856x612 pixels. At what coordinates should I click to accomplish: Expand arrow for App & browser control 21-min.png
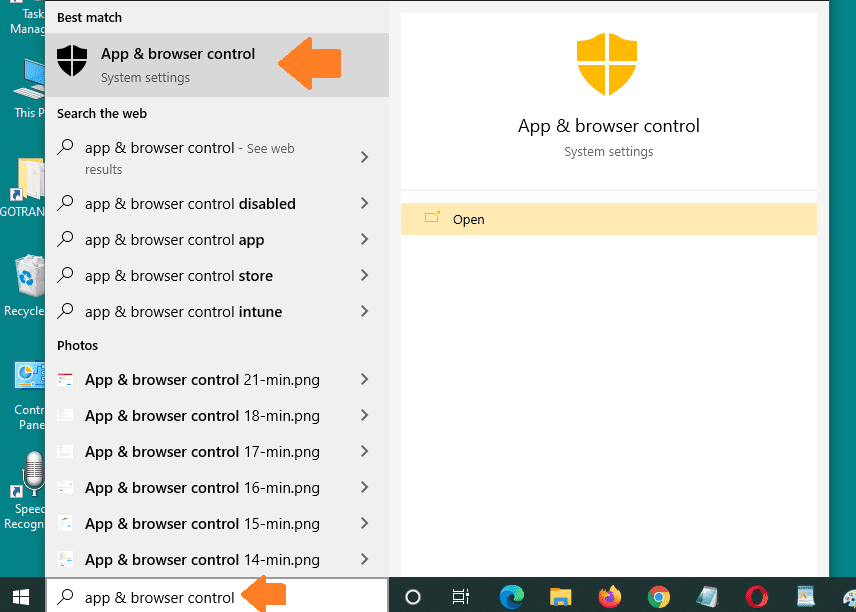tap(364, 380)
